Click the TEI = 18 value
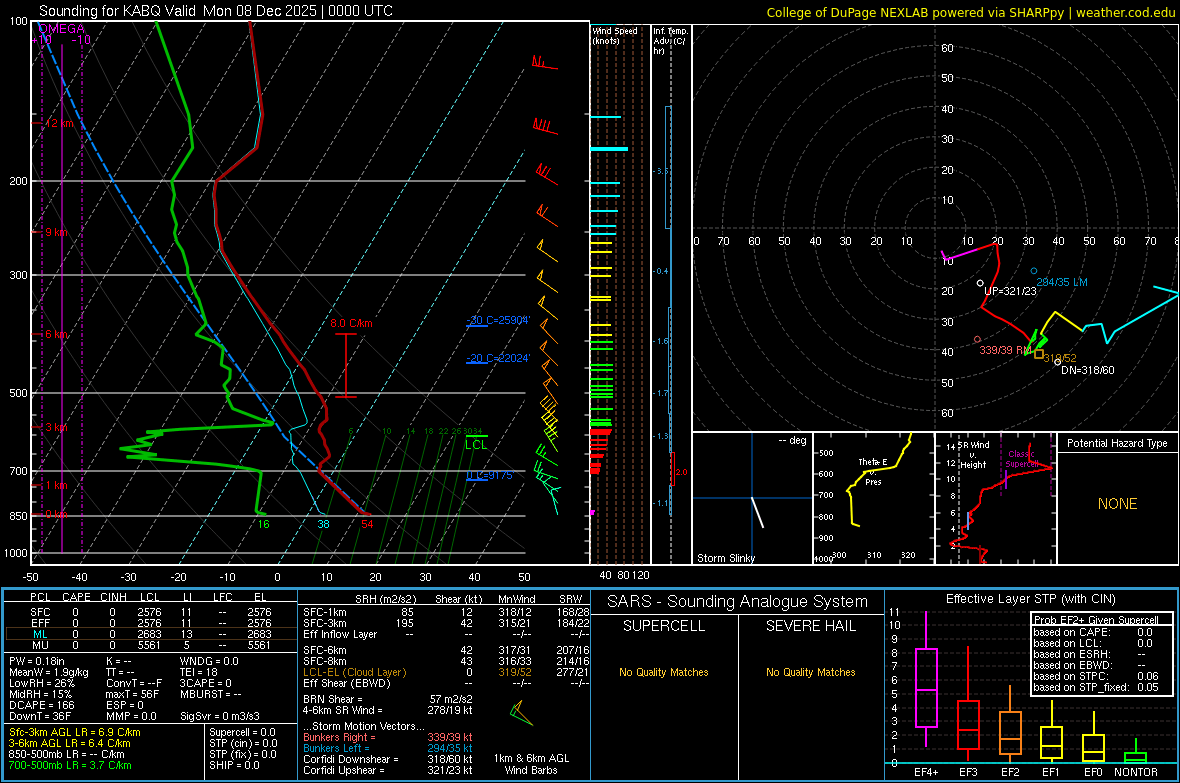 [199, 672]
